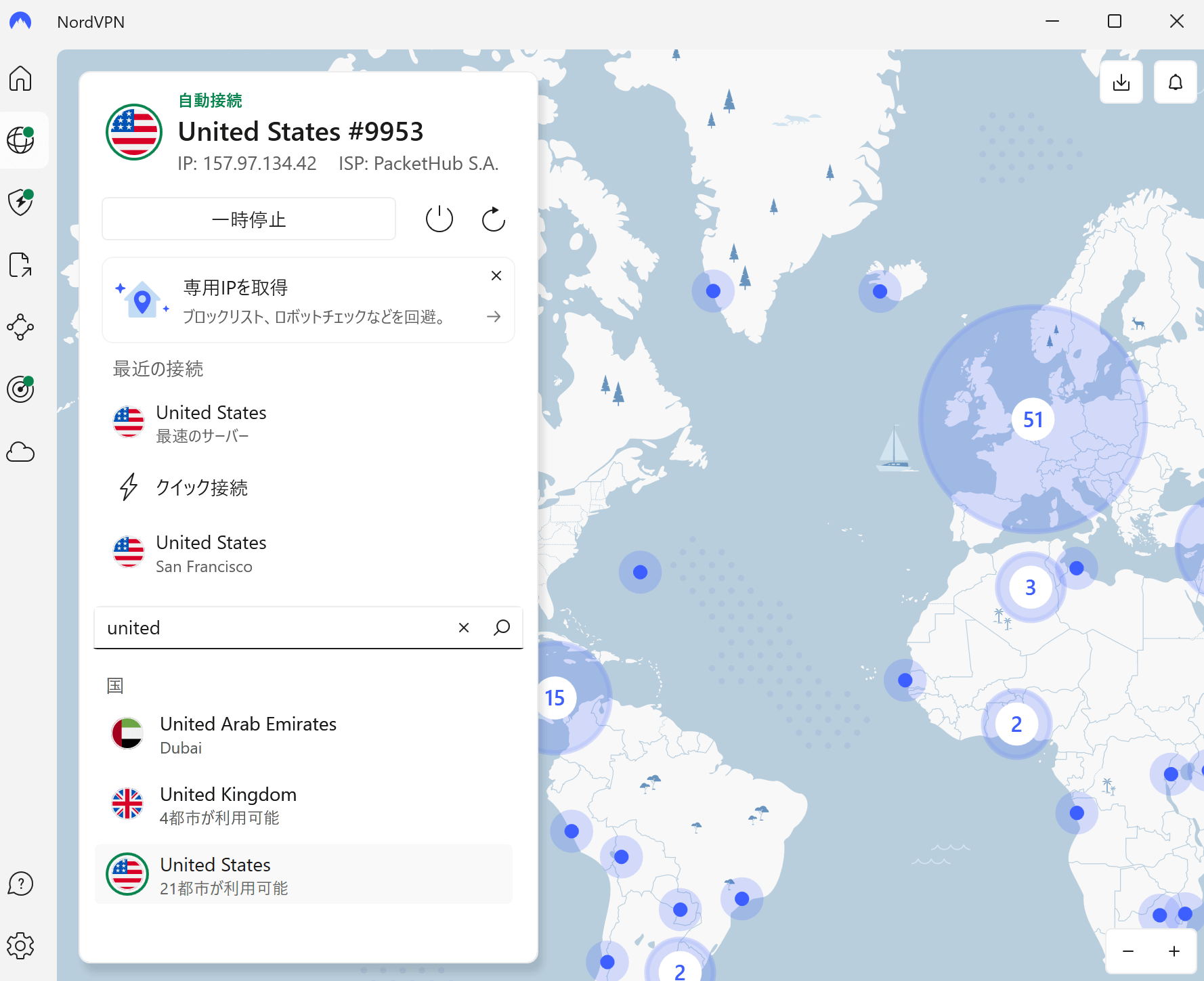Viewport: 1204px width, 981px height.
Task: Open the Home sidebar icon
Action: [20, 79]
